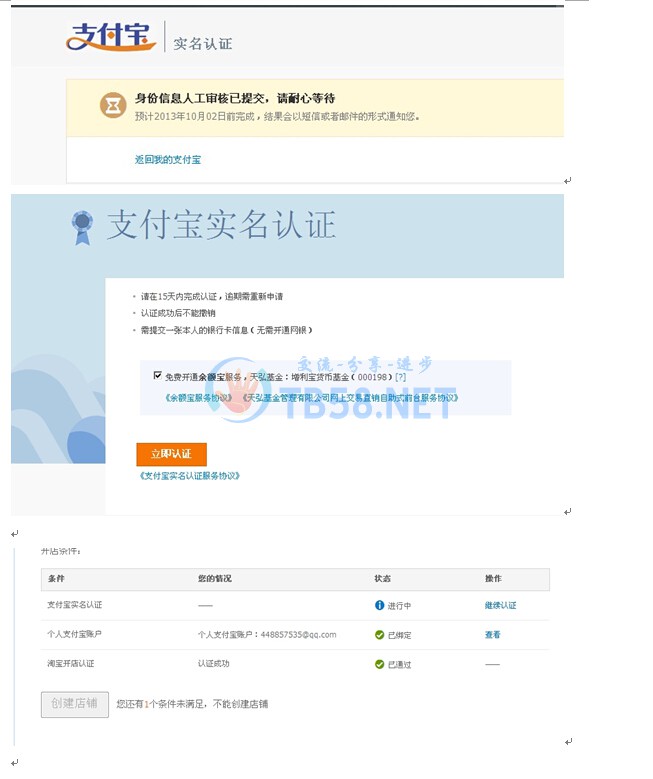This screenshot has width=653, height=779.
Task: Click the 已绑定 status text
Action: tap(399, 635)
